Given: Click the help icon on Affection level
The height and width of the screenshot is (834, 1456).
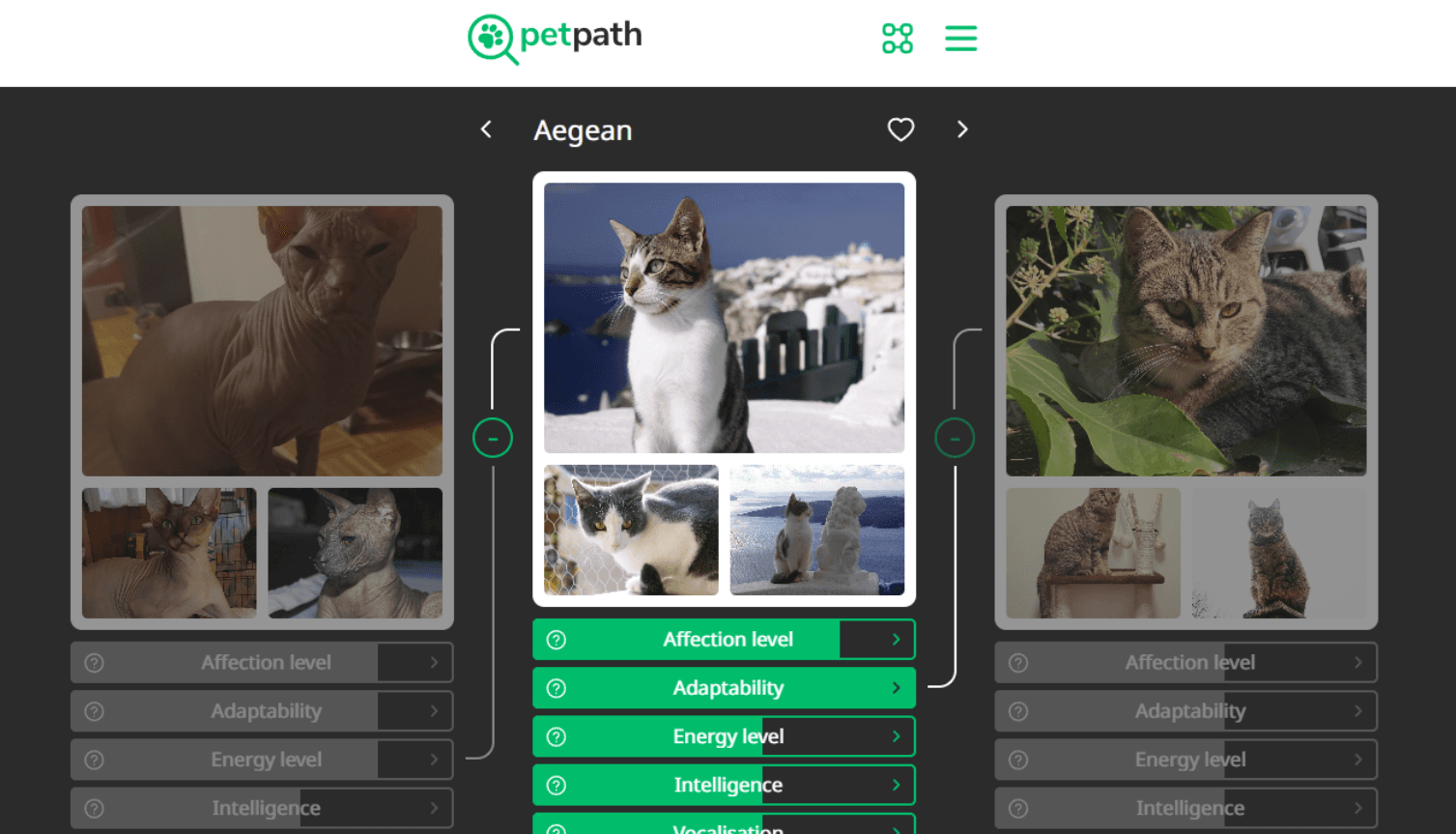Looking at the screenshot, I should (555, 639).
